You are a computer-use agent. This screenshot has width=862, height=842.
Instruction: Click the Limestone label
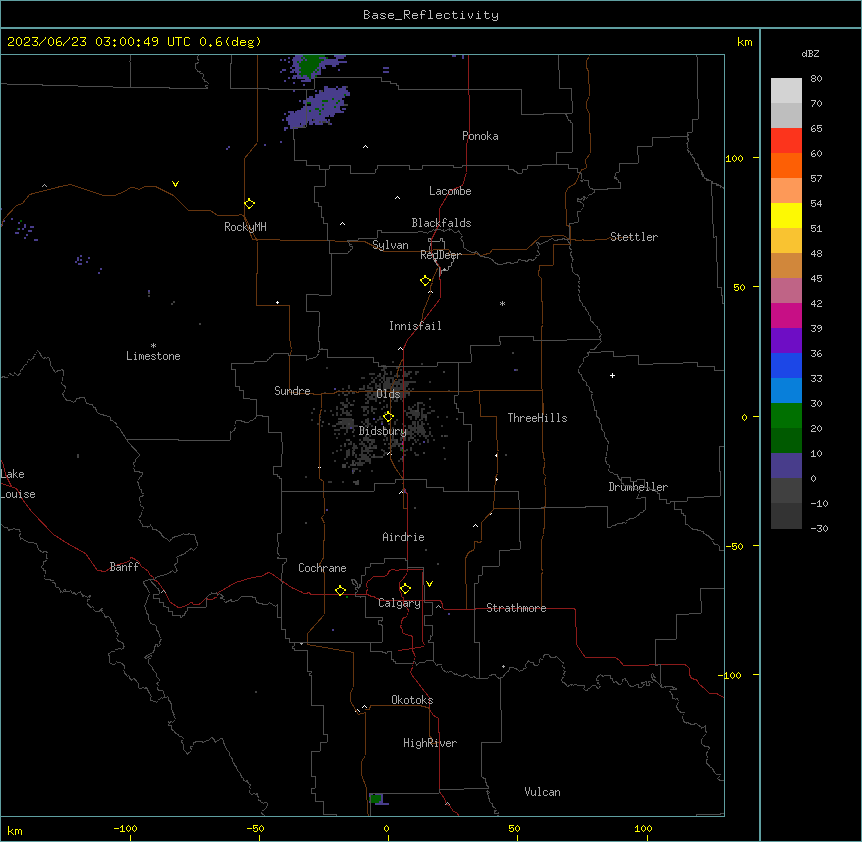153,356
